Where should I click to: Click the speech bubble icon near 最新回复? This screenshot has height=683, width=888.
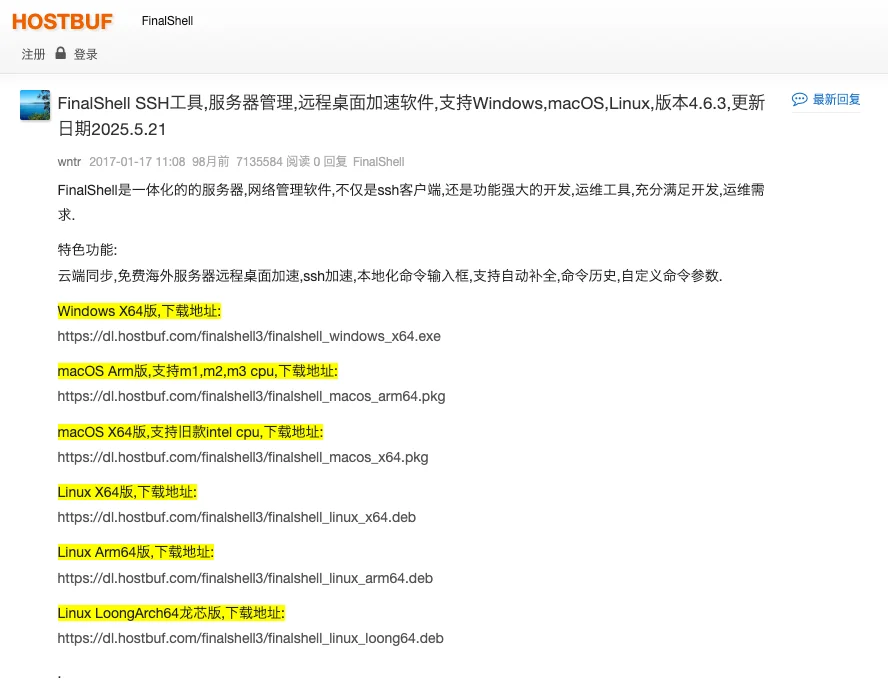799,100
